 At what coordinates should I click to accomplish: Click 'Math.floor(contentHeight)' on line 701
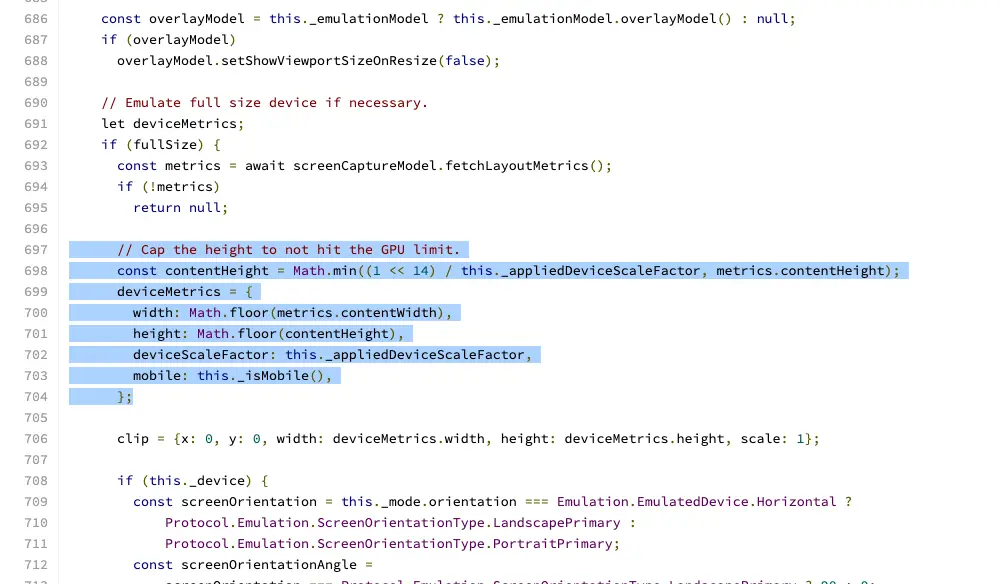296,334
